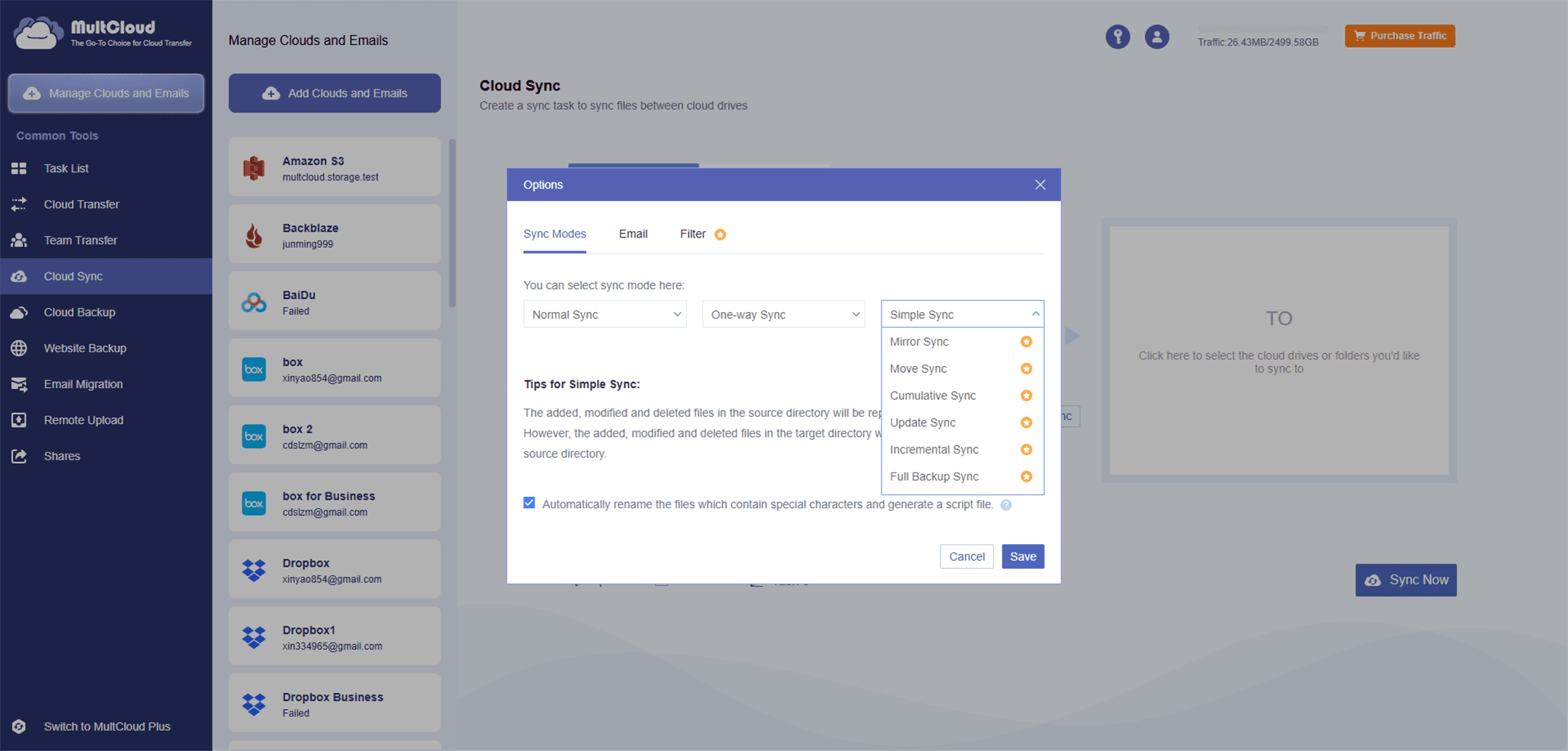This screenshot has width=1568, height=751.
Task: Click the Cancel button
Action: pos(967,557)
